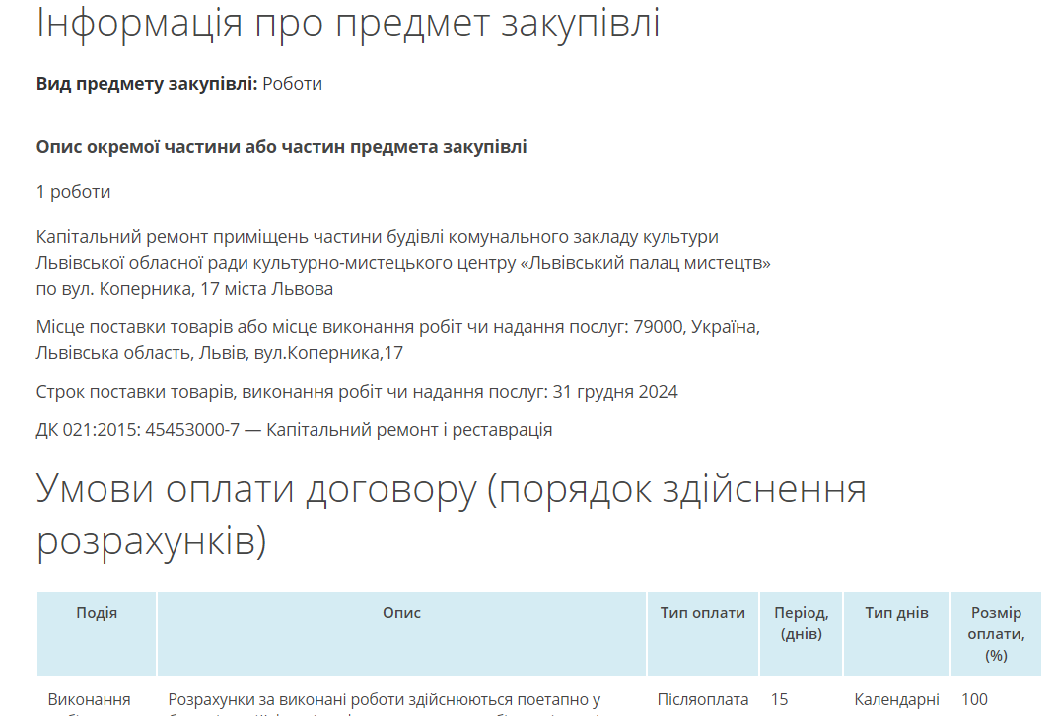Click the 'ДК 021:2015: 45453000-7' classification line
1044x716 pixels.
point(294,430)
